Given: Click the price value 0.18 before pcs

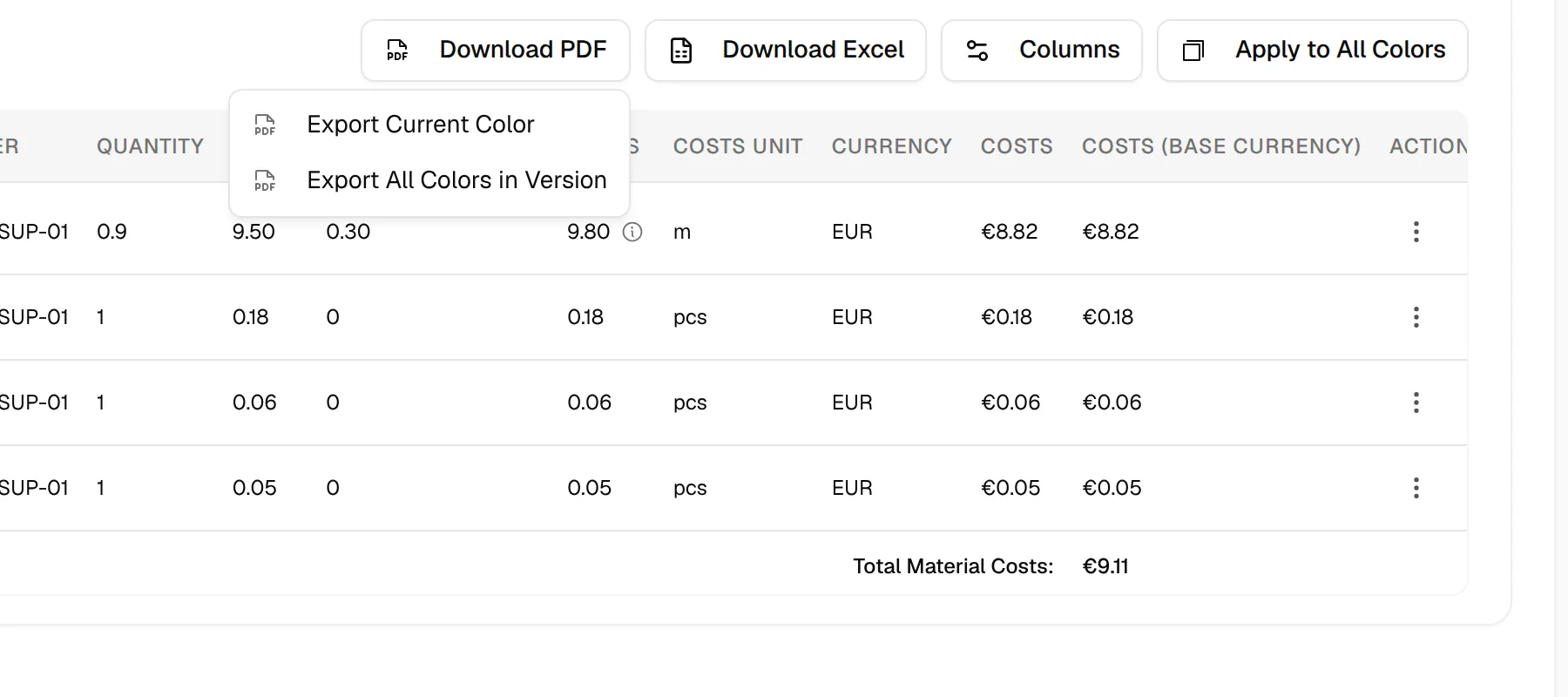Looking at the screenshot, I should click(x=585, y=317).
